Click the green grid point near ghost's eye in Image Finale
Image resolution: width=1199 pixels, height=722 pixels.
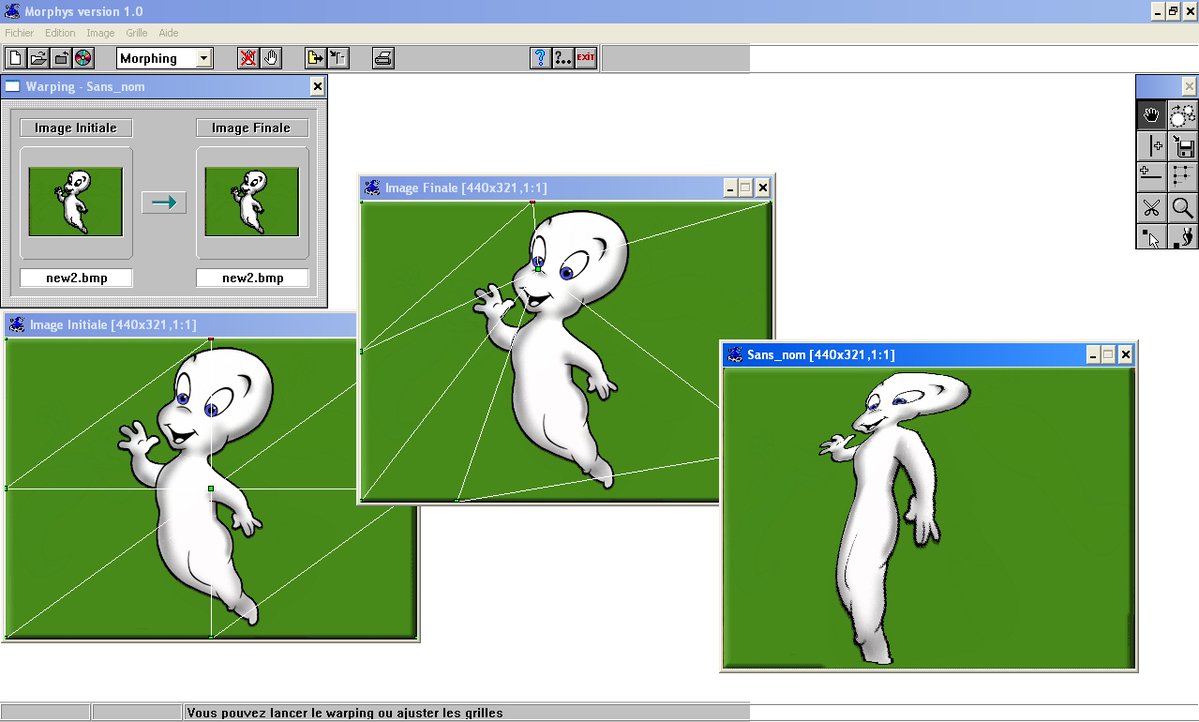pyautogui.click(x=538, y=268)
